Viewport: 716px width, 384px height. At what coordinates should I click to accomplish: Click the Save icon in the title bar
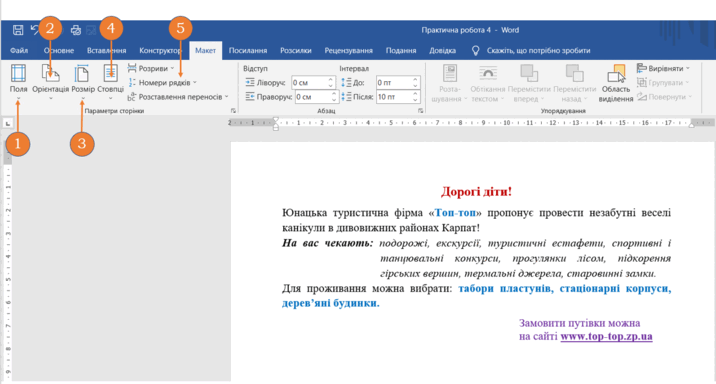coord(18,30)
